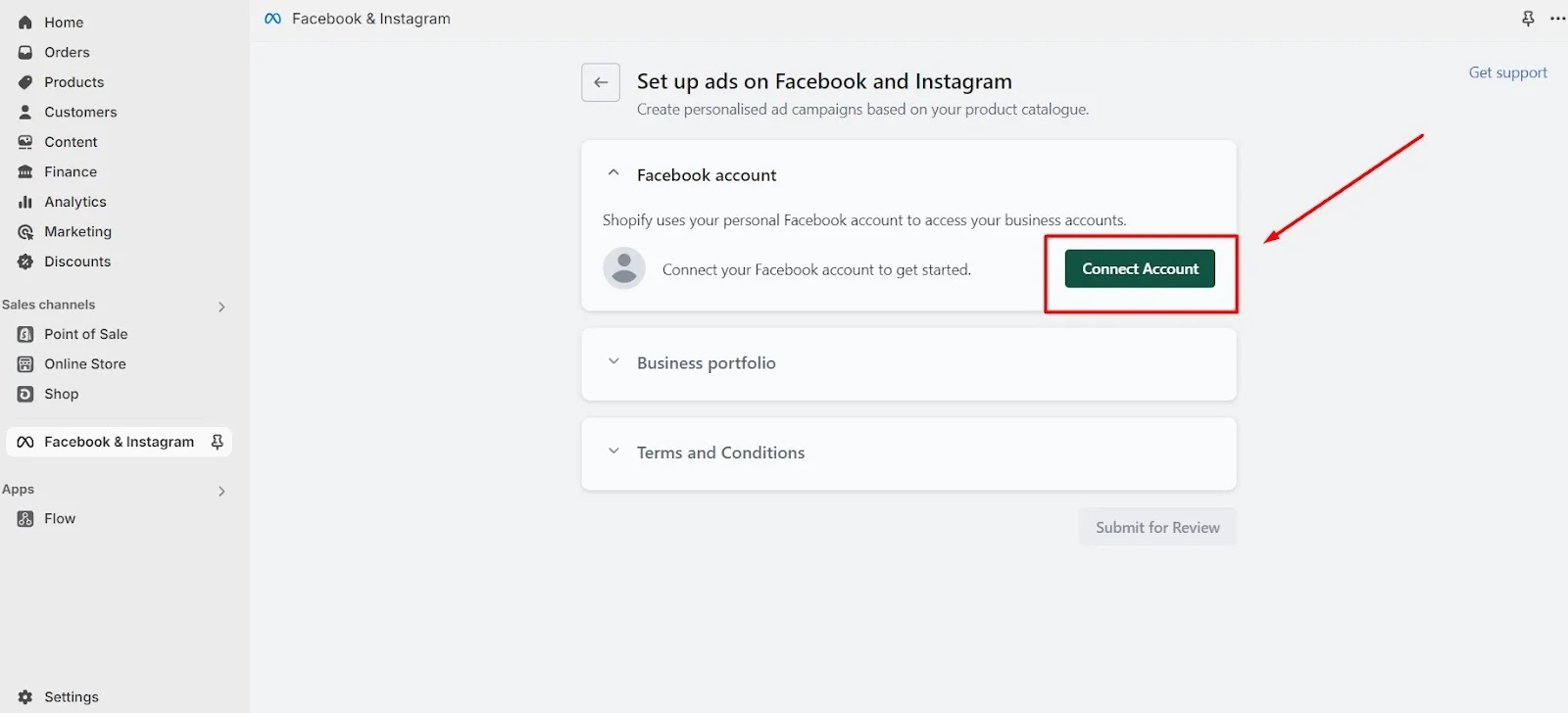Click the Home icon in sidebar
1568x713 pixels.
coord(25,23)
